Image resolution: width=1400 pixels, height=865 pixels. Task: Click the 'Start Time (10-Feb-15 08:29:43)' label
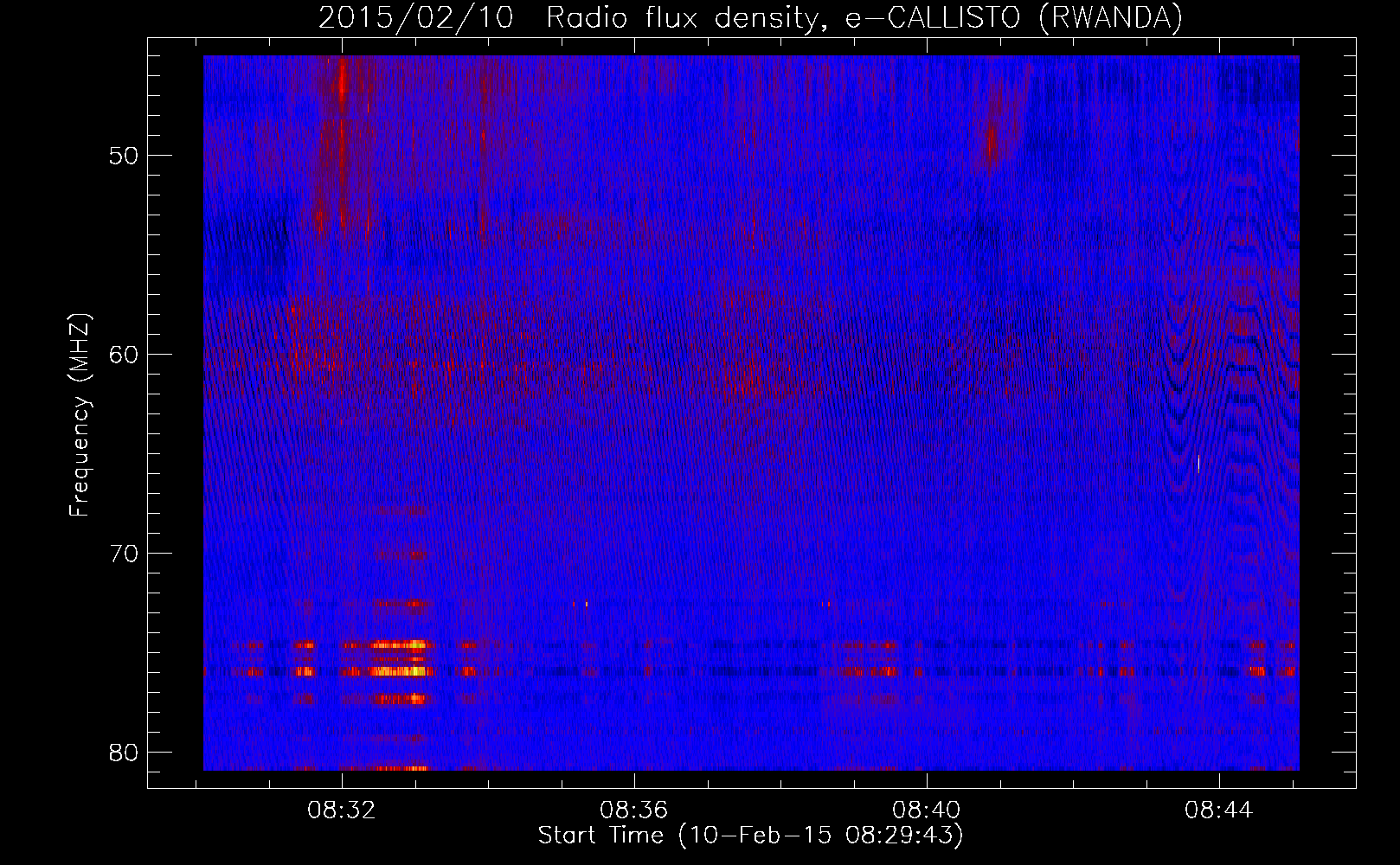click(x=750, y=836)
